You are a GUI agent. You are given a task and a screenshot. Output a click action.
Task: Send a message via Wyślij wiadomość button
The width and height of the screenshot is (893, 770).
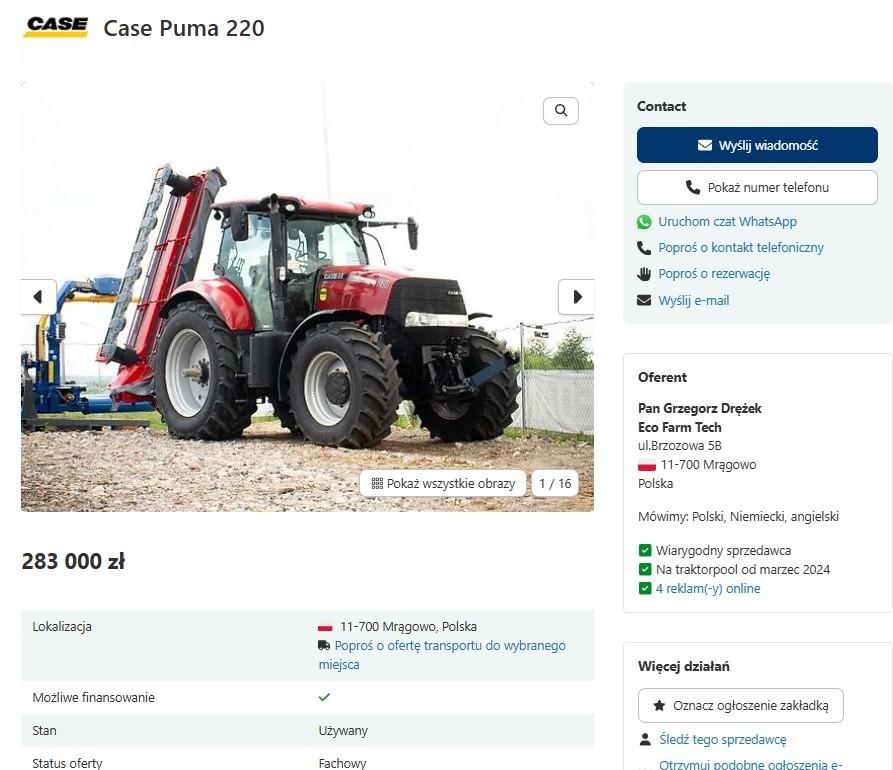(757, 145)
